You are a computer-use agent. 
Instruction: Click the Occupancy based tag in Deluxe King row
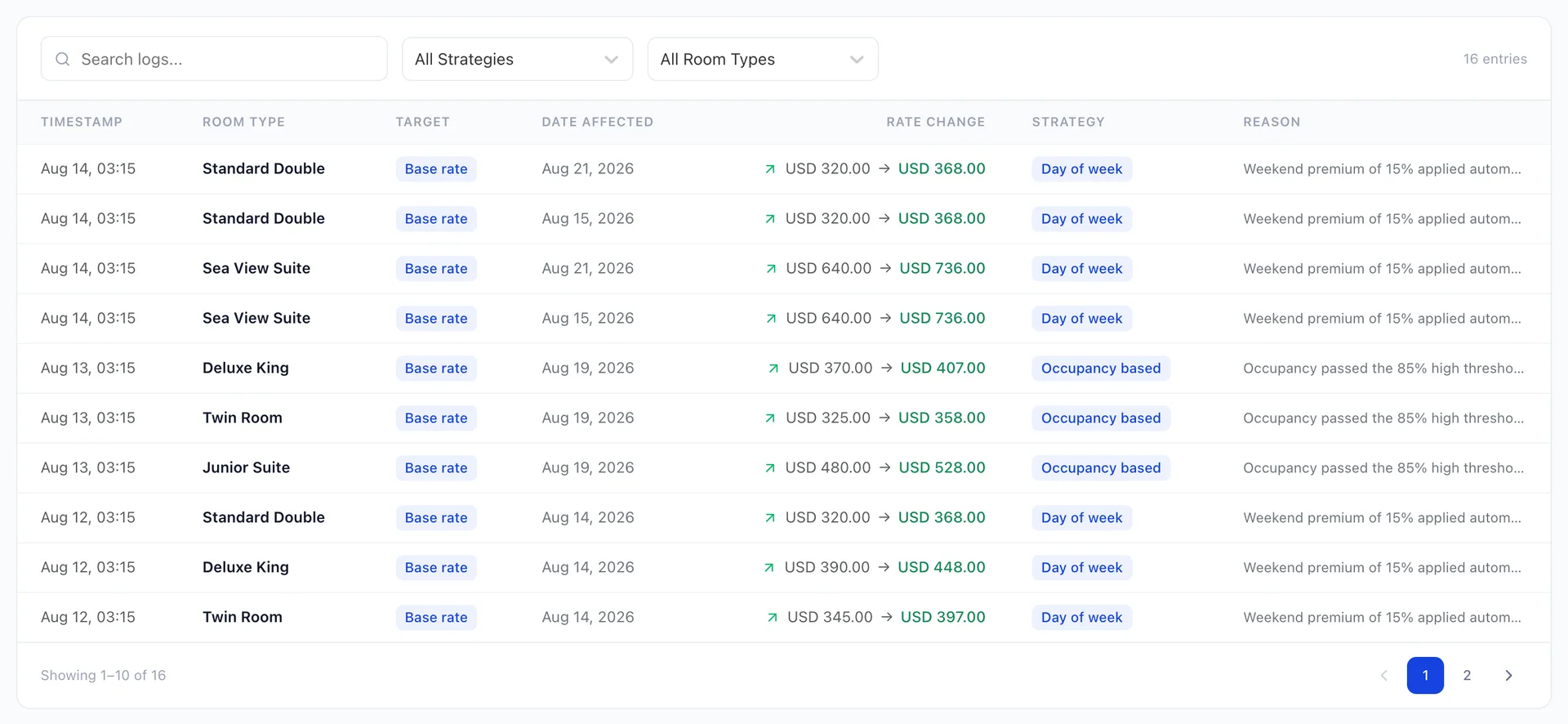coord(1101,368)
